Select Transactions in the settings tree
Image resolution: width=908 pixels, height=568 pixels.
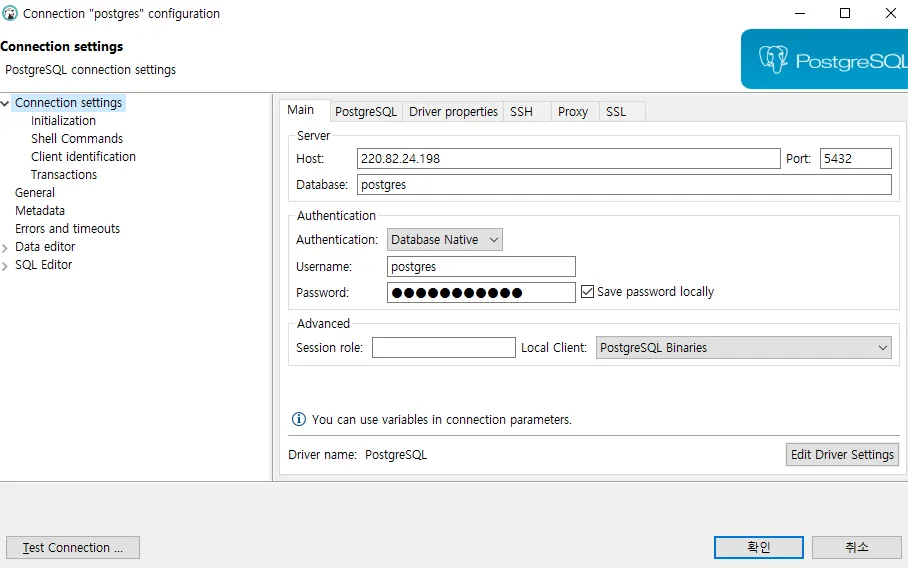pos(64,175)
